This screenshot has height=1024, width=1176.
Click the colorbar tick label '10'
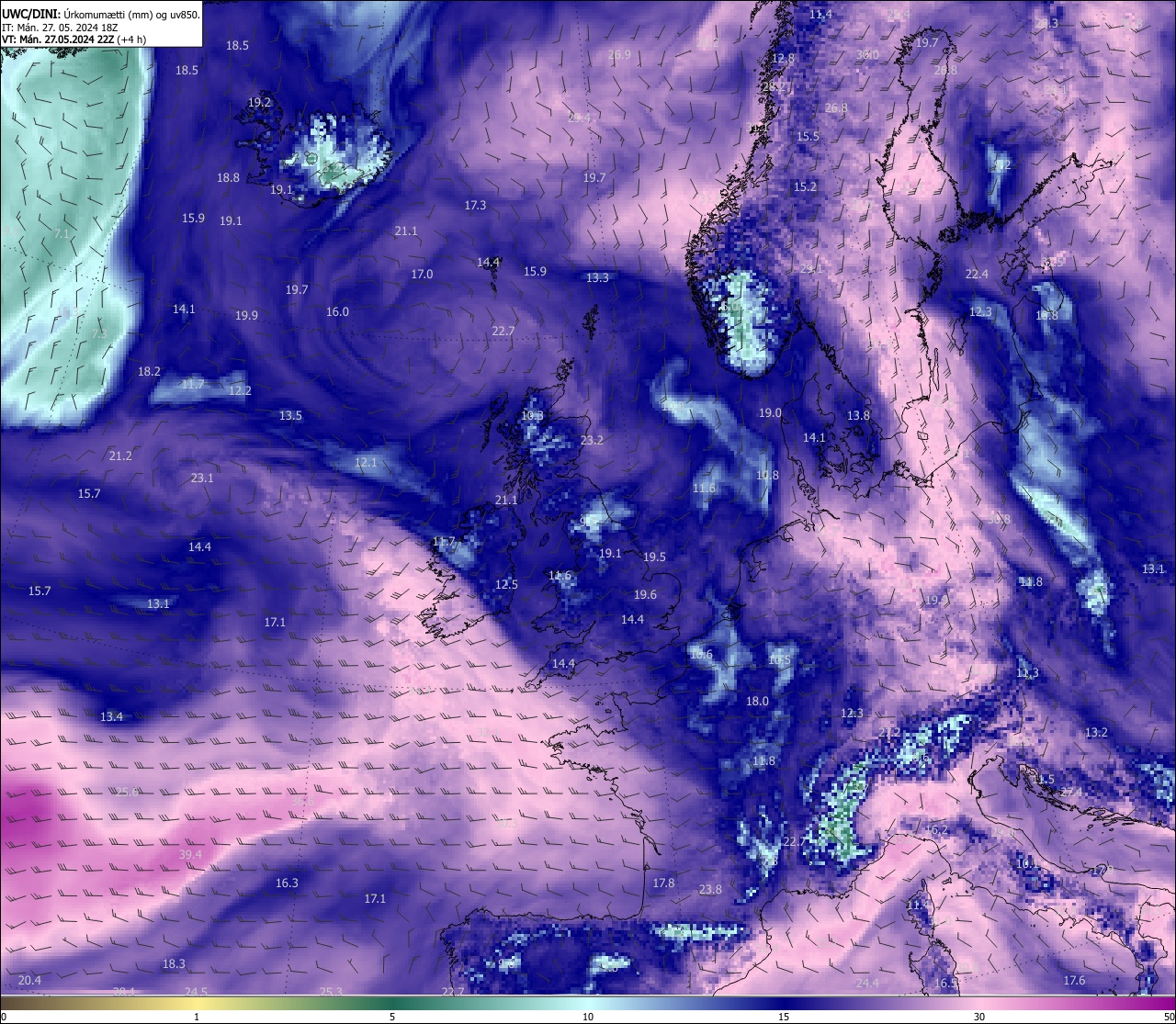coord(588,1017)
